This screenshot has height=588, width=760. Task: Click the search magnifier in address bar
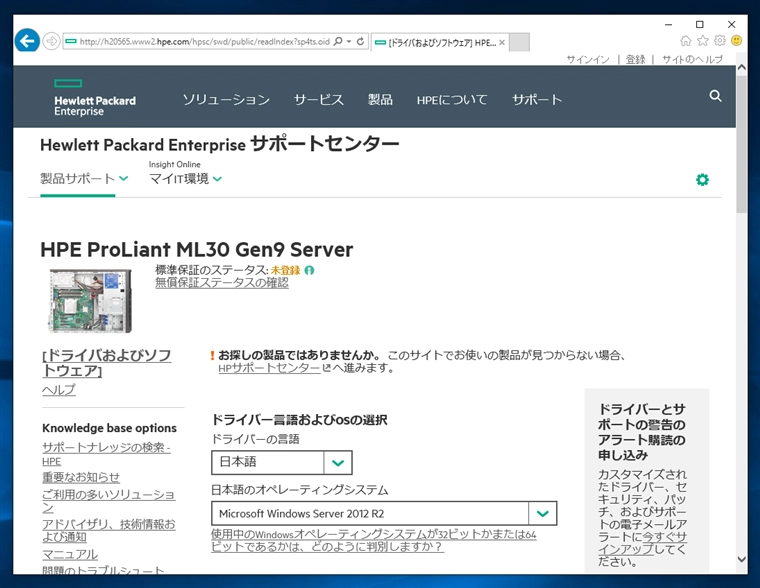pos(338,41)
